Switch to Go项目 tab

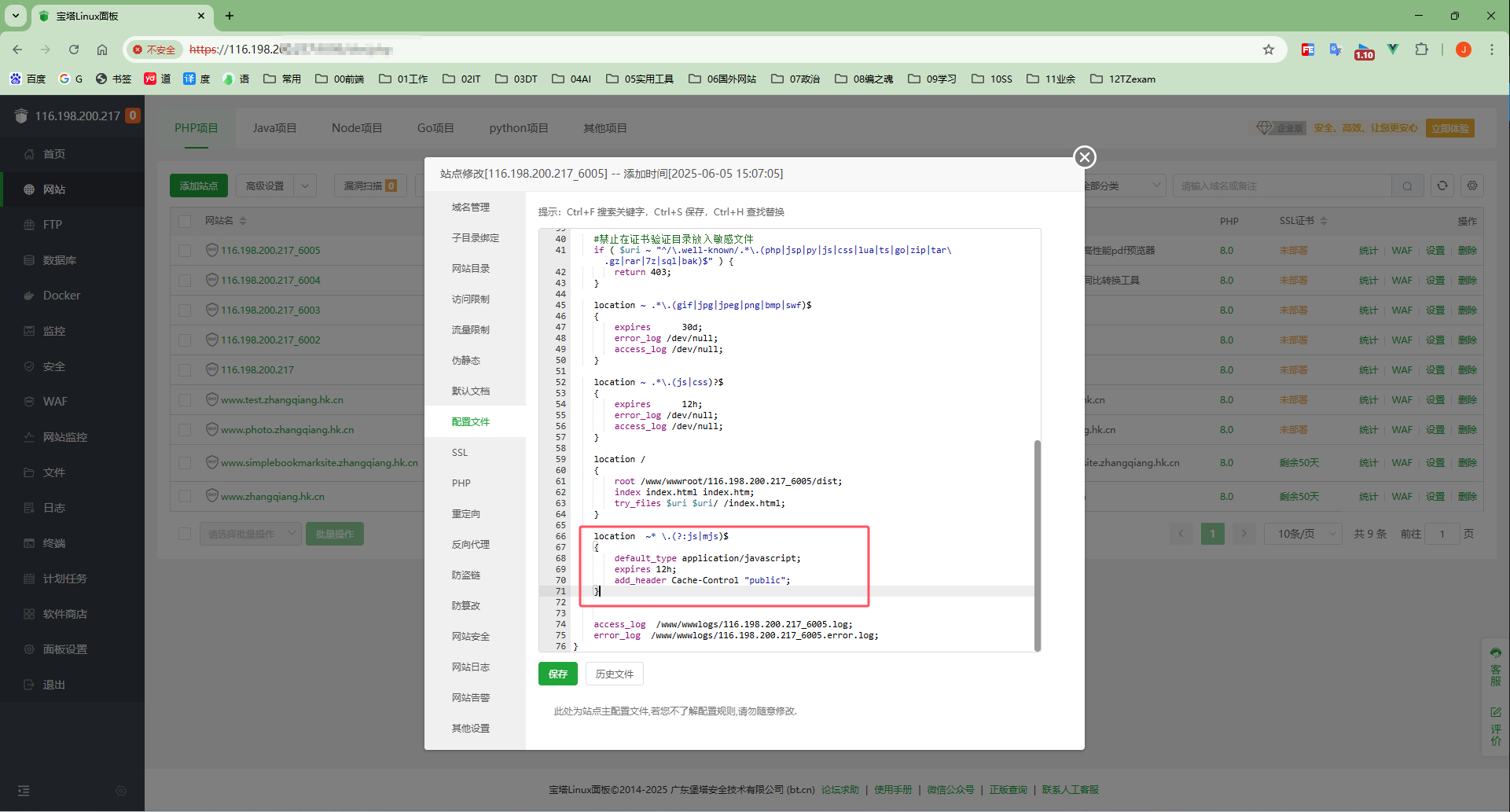pyautogui.click(x=435, y=128)
